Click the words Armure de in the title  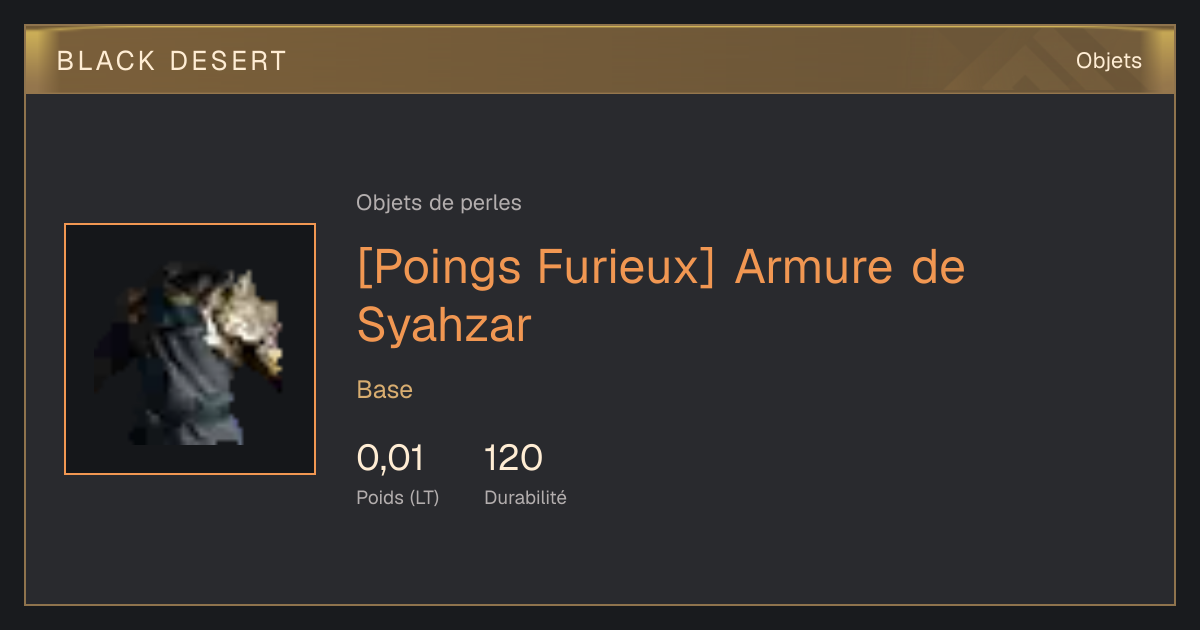point(850,267)
